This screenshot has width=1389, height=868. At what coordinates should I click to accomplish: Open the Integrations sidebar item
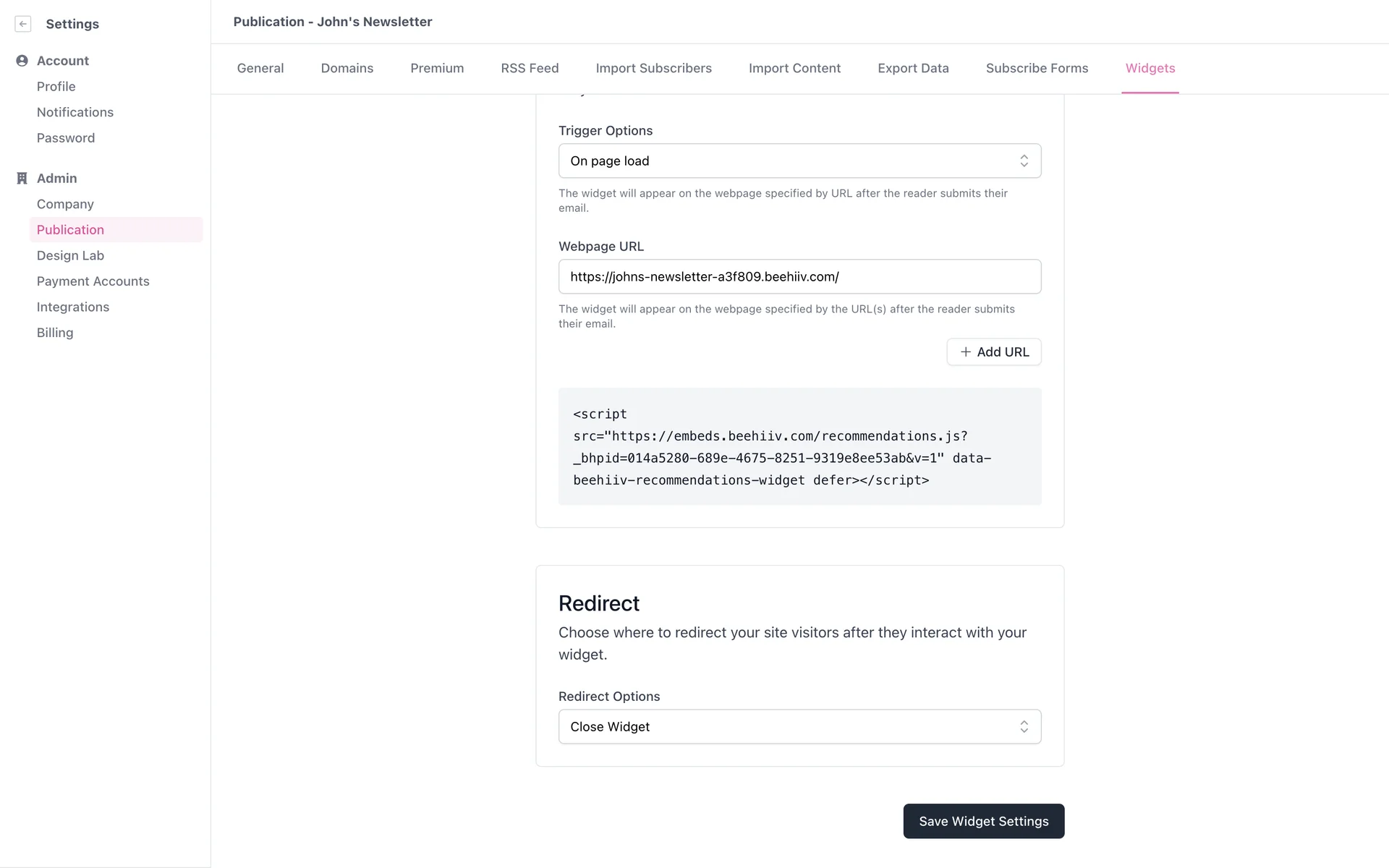click(x=73, y=307)
